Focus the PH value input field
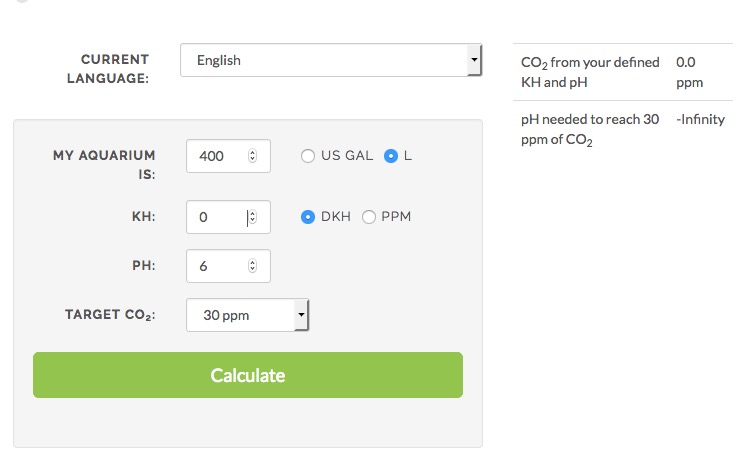The height and width of the screenshot is (473, 753). (x=216, y=266)
